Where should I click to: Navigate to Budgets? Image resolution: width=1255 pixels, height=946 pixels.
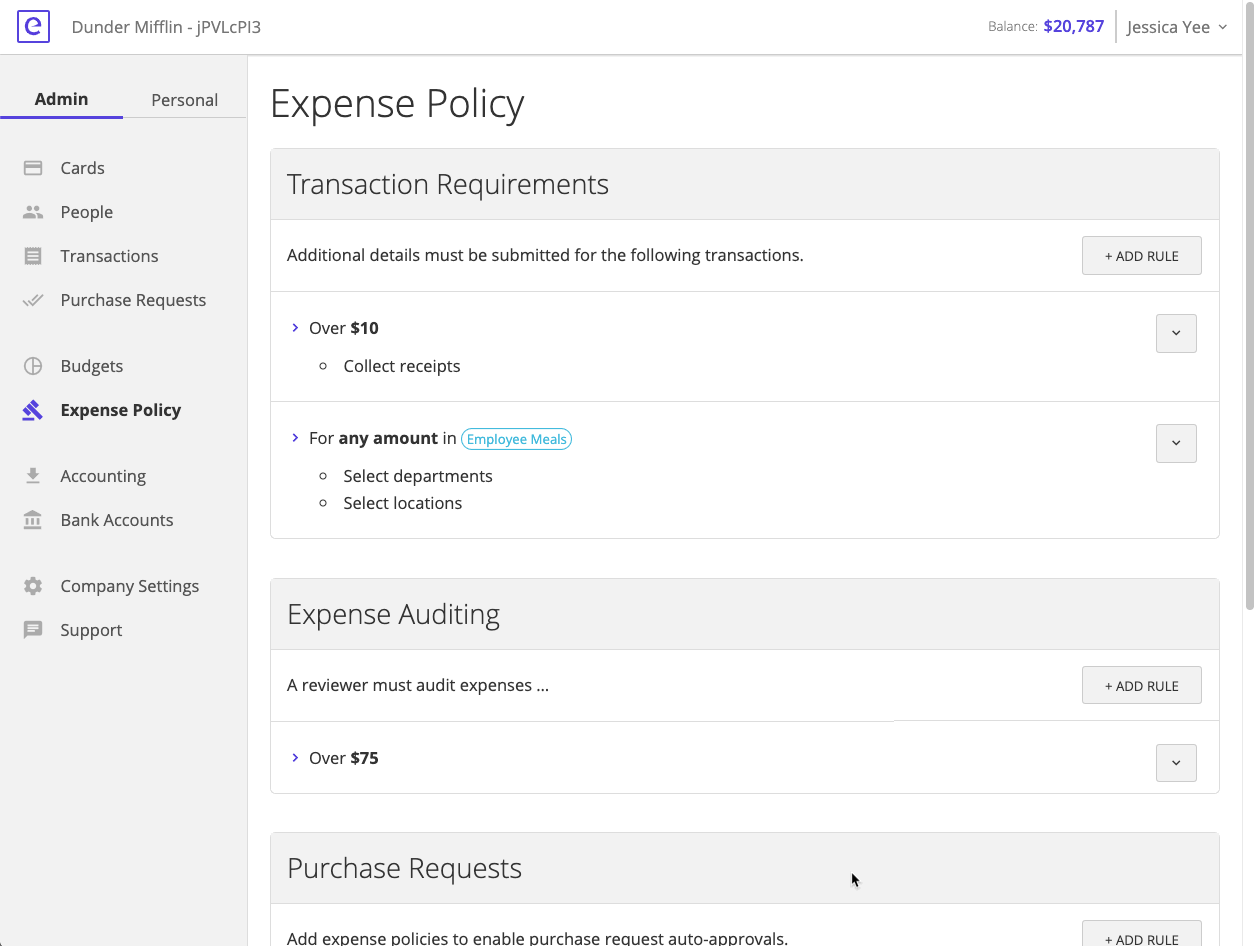coord(91,366)
